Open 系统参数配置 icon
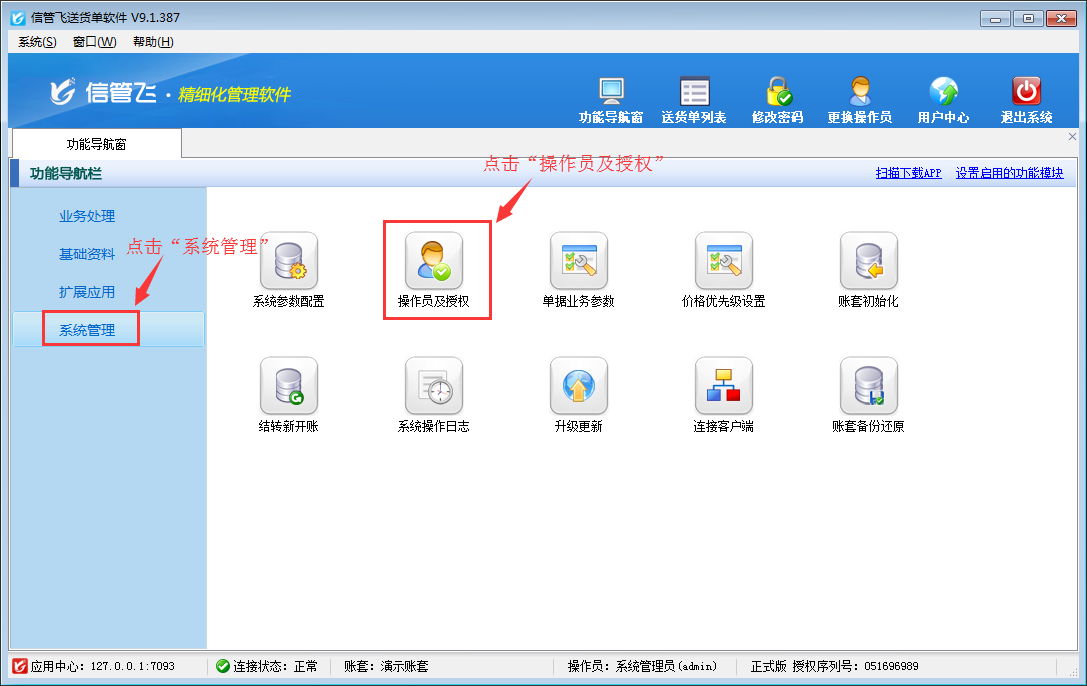 289,261
